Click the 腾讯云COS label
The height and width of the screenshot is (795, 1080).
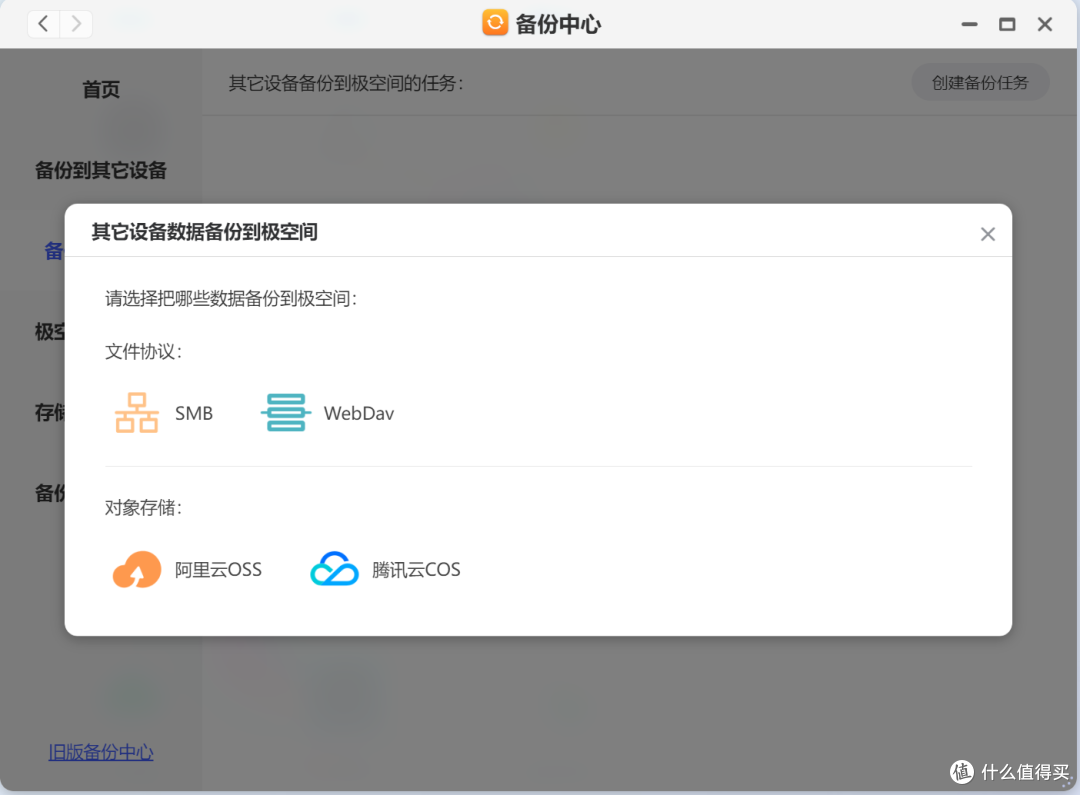[416, 570]
